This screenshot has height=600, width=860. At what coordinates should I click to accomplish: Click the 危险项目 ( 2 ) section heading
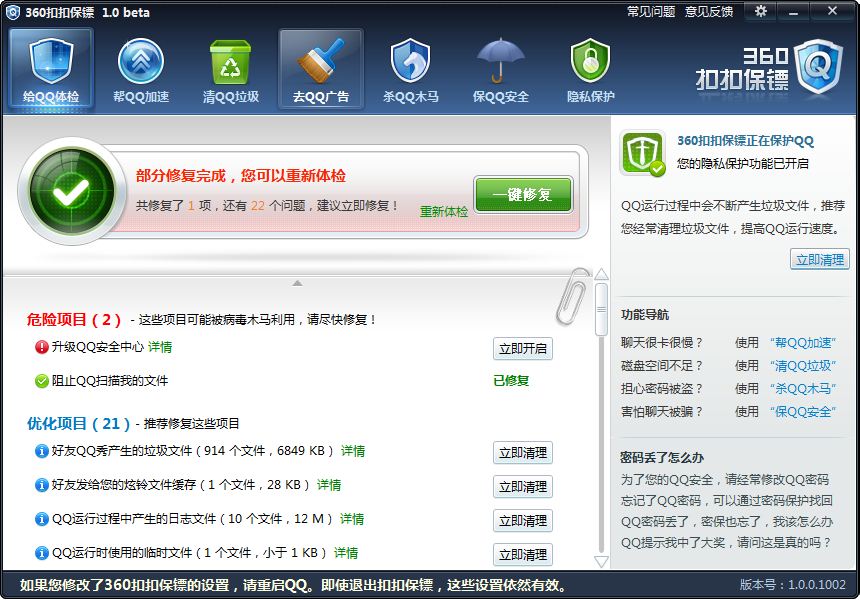click(74, 320)
